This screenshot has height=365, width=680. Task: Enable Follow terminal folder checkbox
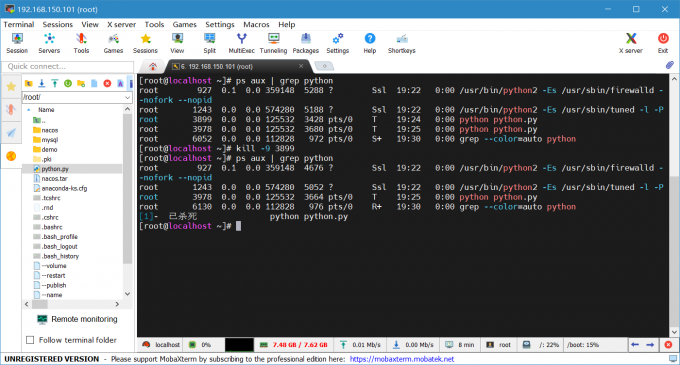coord(30,340)
